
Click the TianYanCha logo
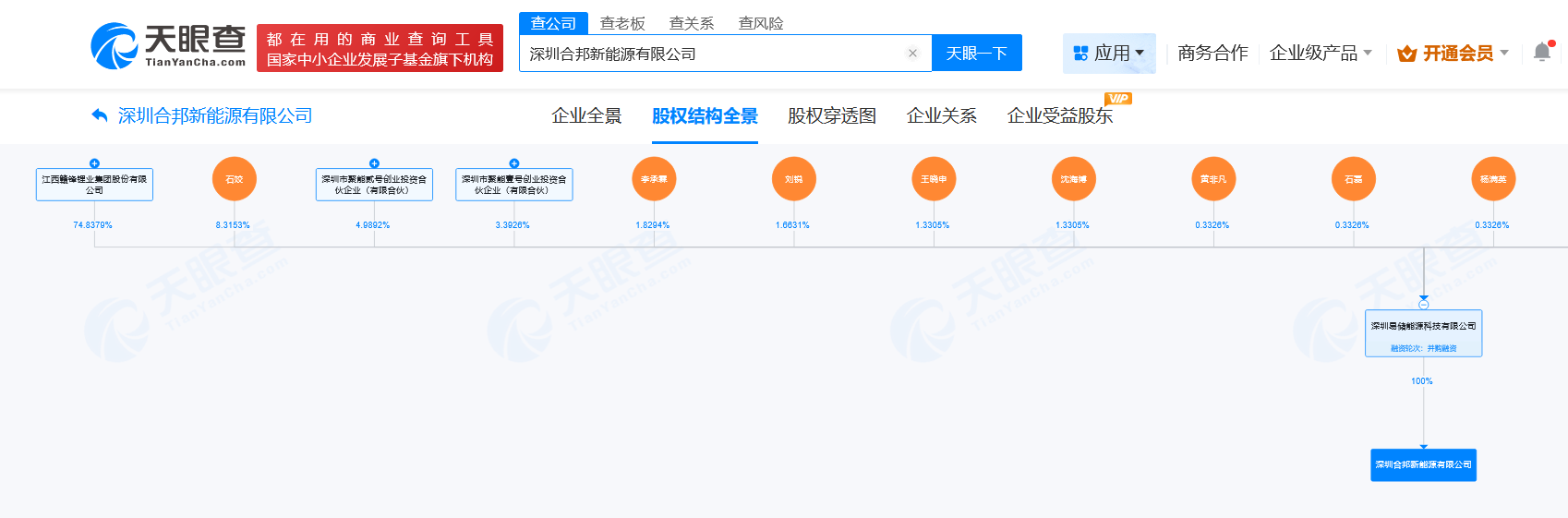(168, 46)
